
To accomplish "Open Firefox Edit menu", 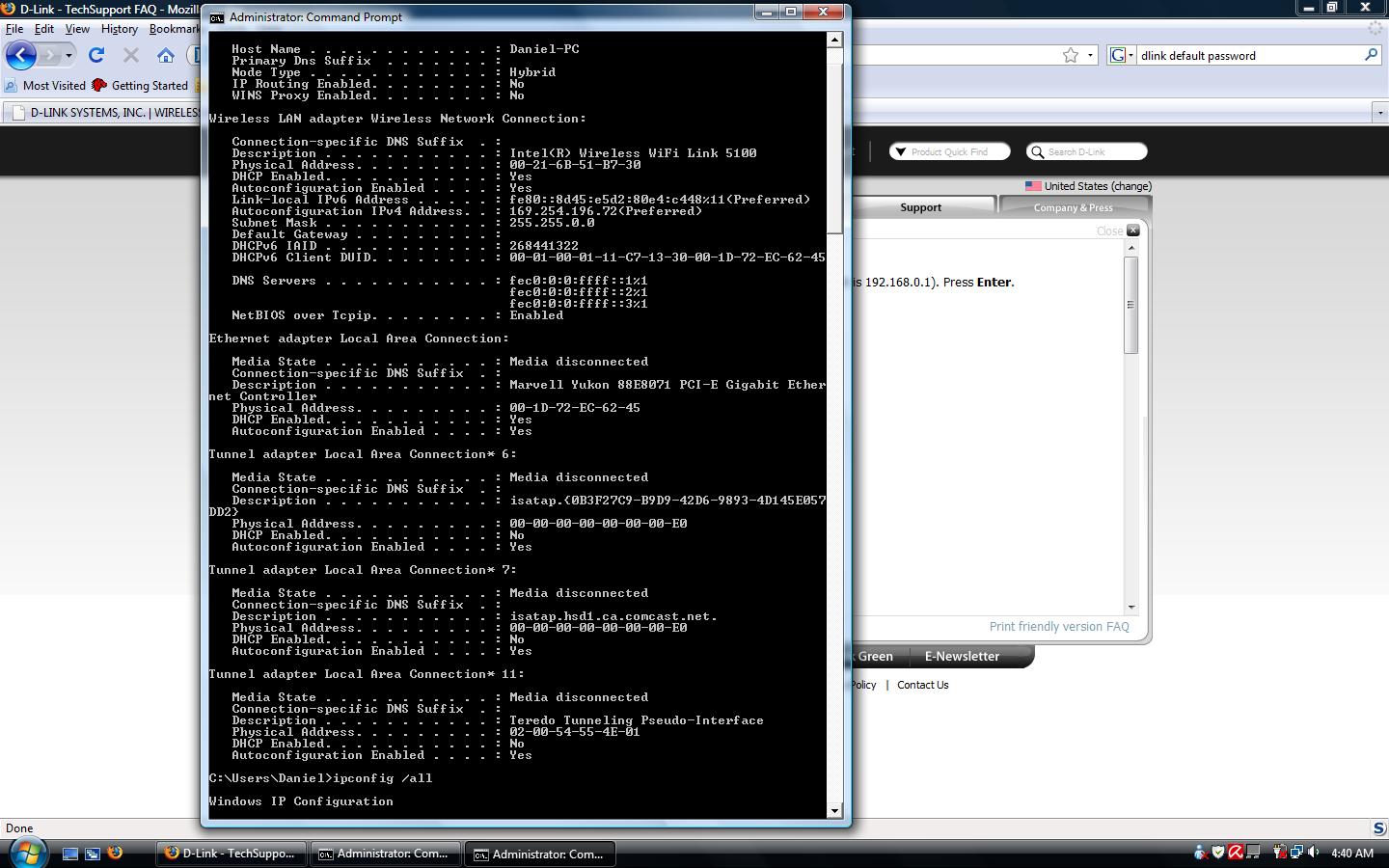I will coord(44,29).
